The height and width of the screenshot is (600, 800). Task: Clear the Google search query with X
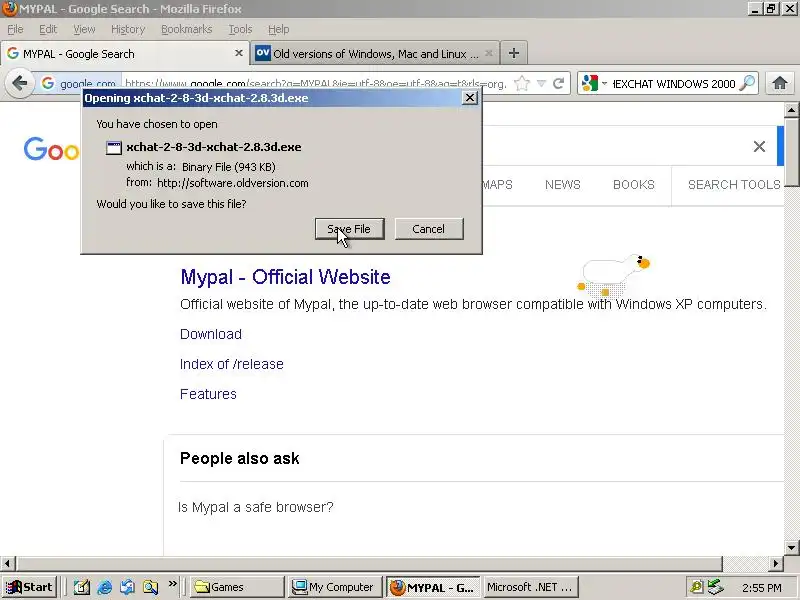tap(759, 147)
